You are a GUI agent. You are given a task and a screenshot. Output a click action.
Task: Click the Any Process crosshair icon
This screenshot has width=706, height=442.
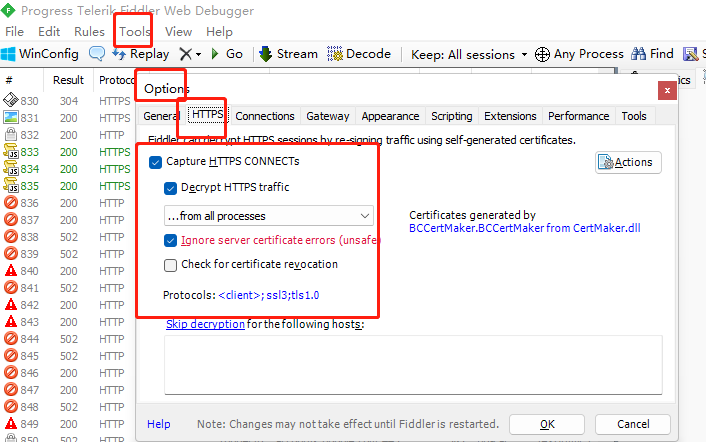542,54
